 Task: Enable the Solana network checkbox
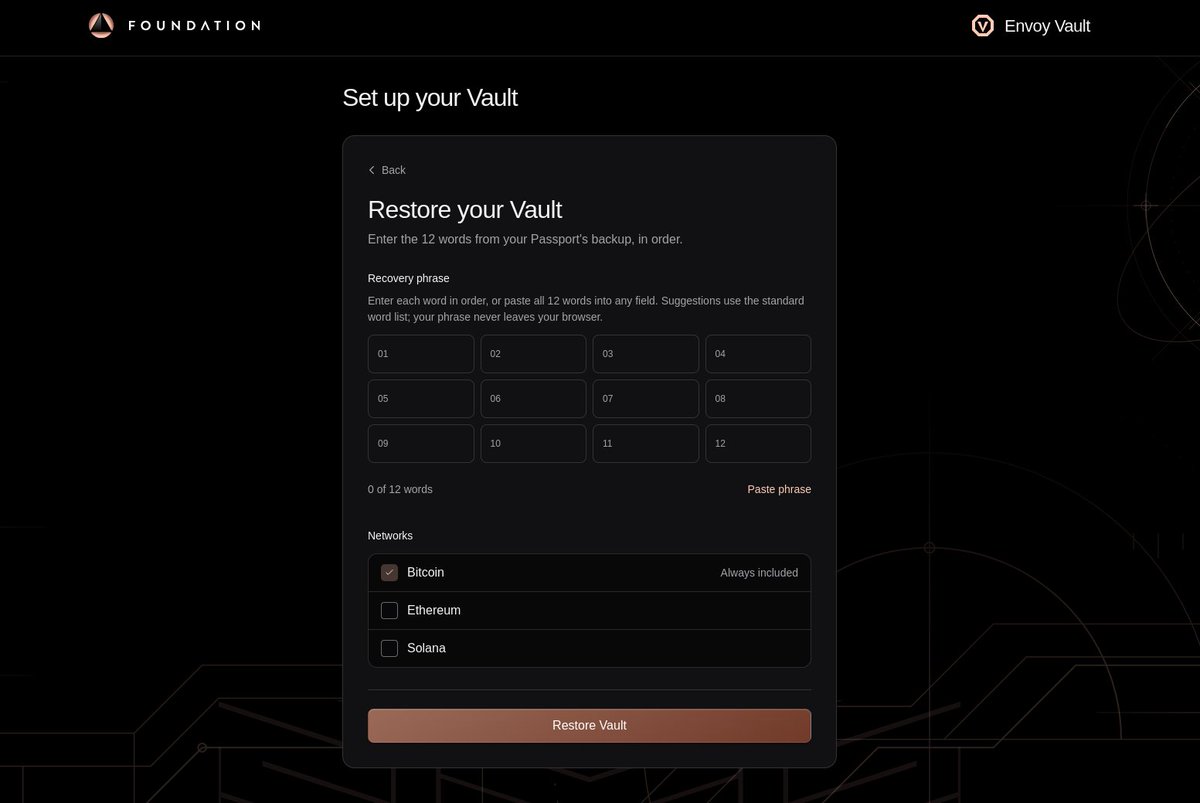(389, 648)
